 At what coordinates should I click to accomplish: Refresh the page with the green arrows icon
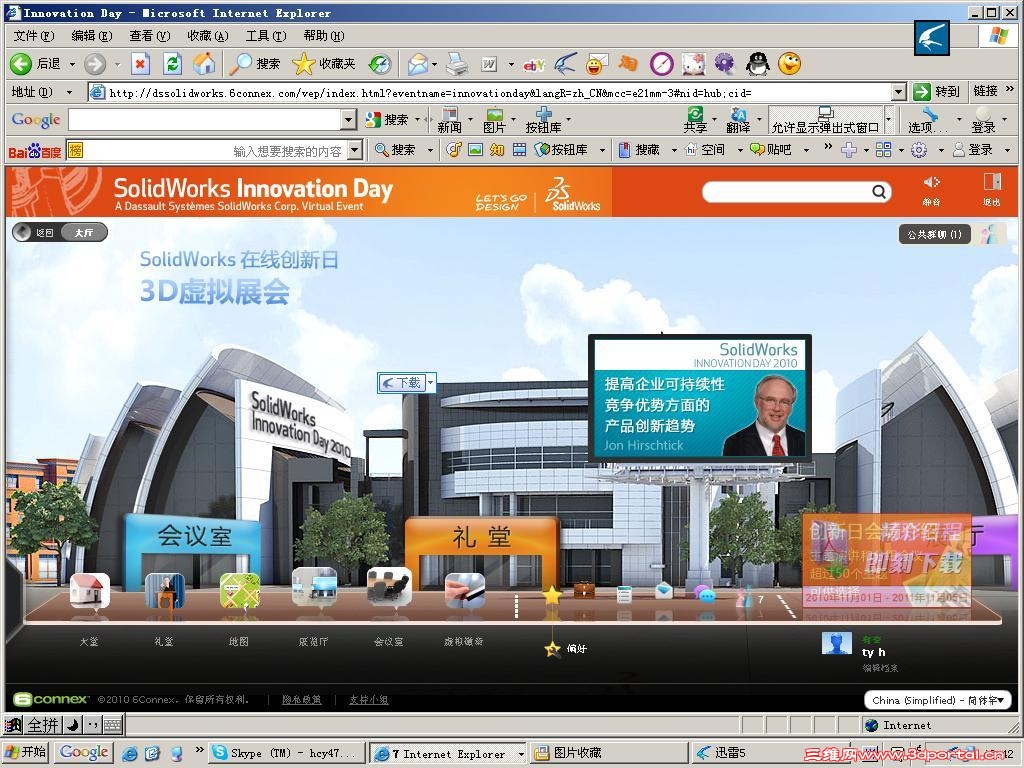tap(172, 63)
